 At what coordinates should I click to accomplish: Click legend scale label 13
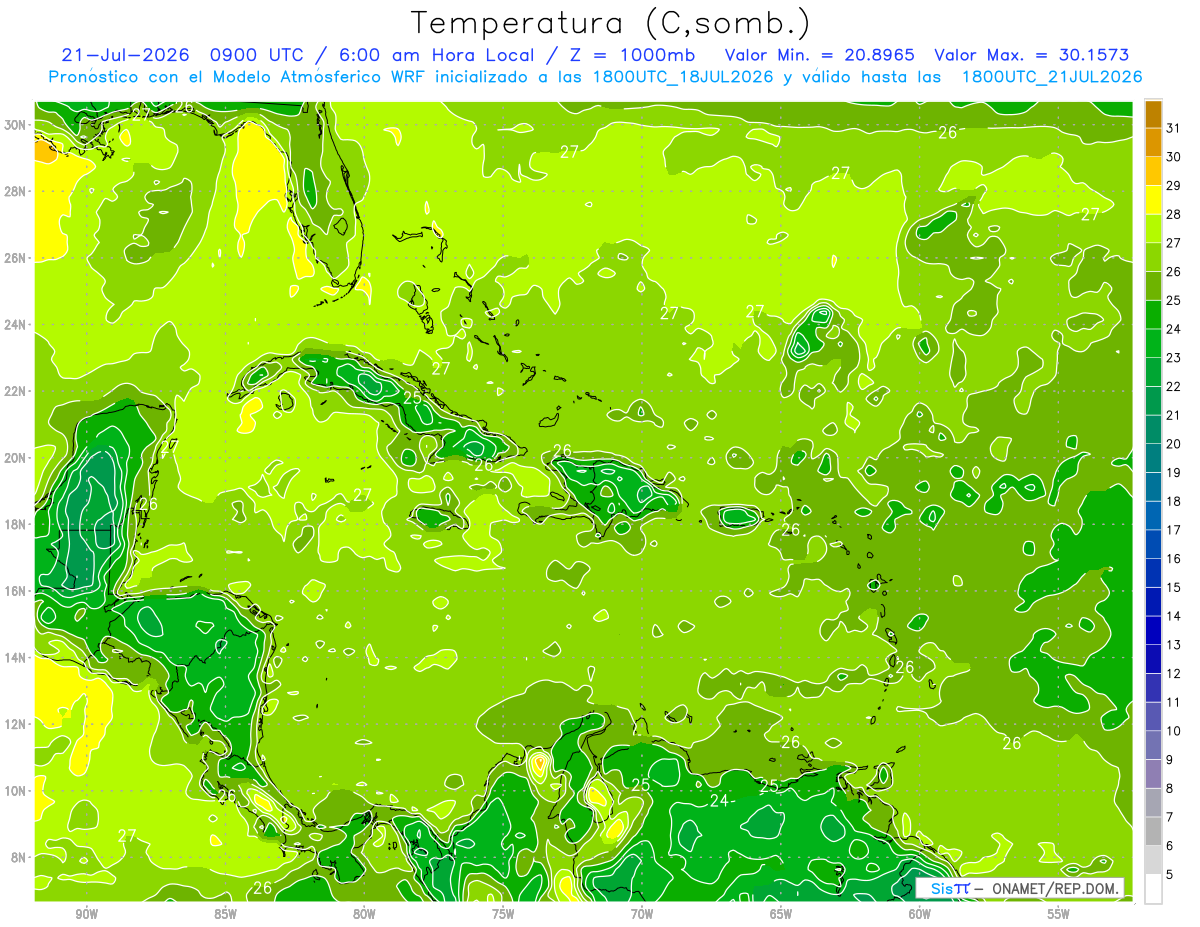click(1173, 645)
